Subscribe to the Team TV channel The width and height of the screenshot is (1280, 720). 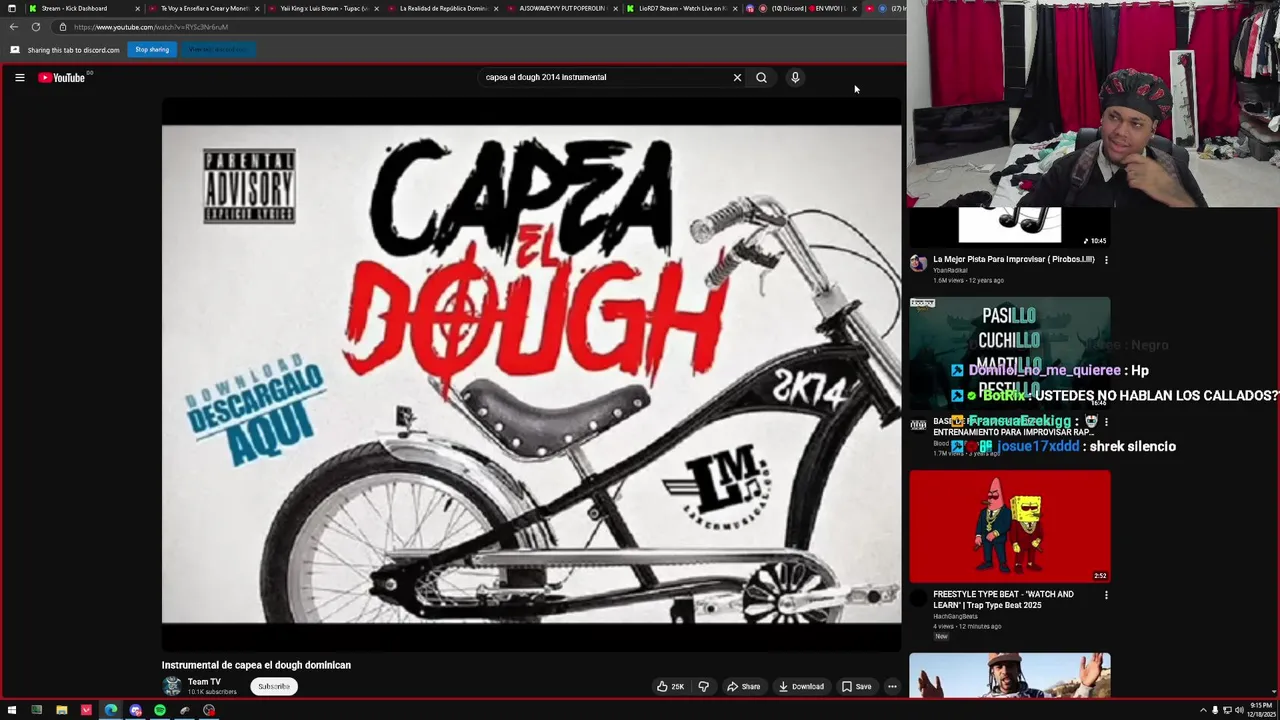click(x=274, y=686)
